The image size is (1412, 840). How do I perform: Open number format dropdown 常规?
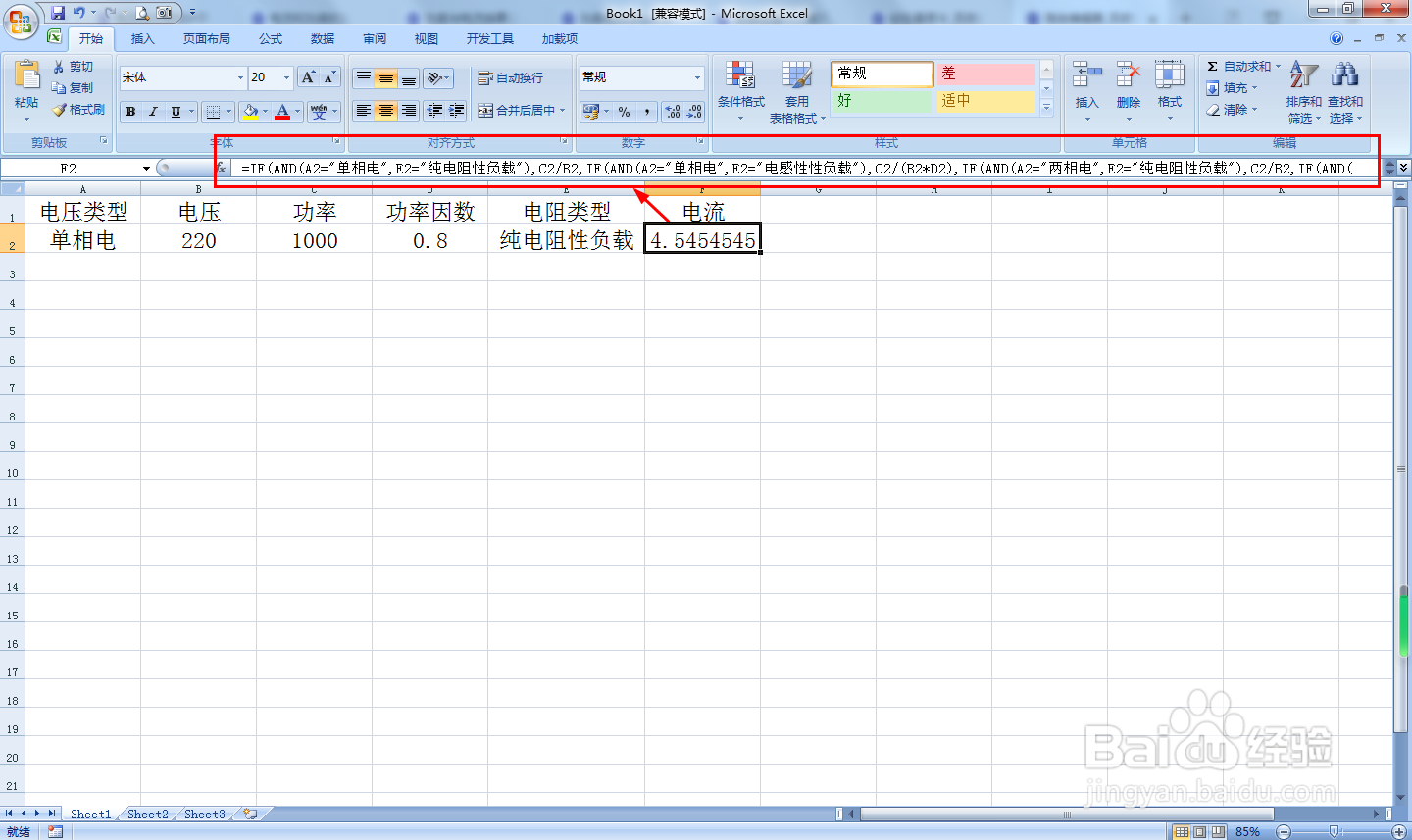[x=697, y=77]
